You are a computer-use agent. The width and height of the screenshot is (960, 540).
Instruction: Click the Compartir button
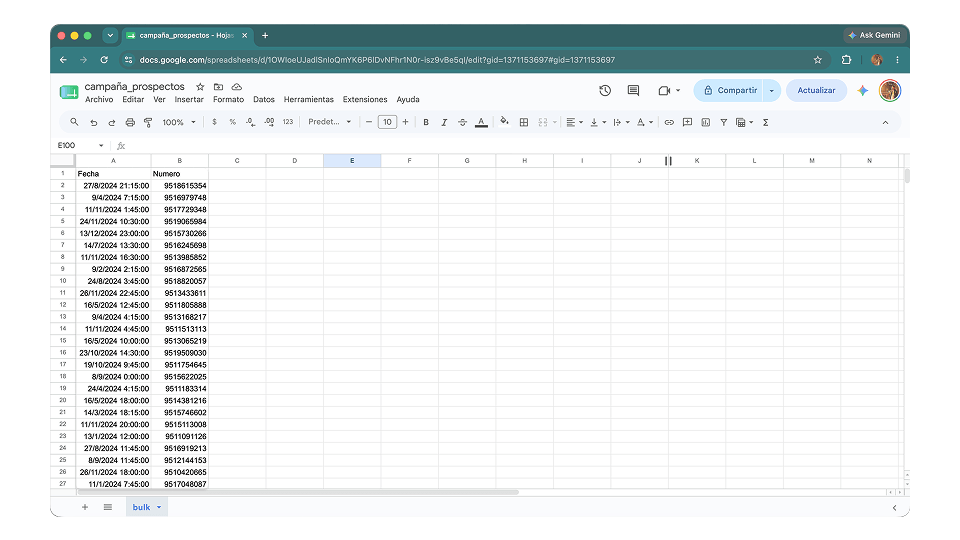[x=729, y=91]
